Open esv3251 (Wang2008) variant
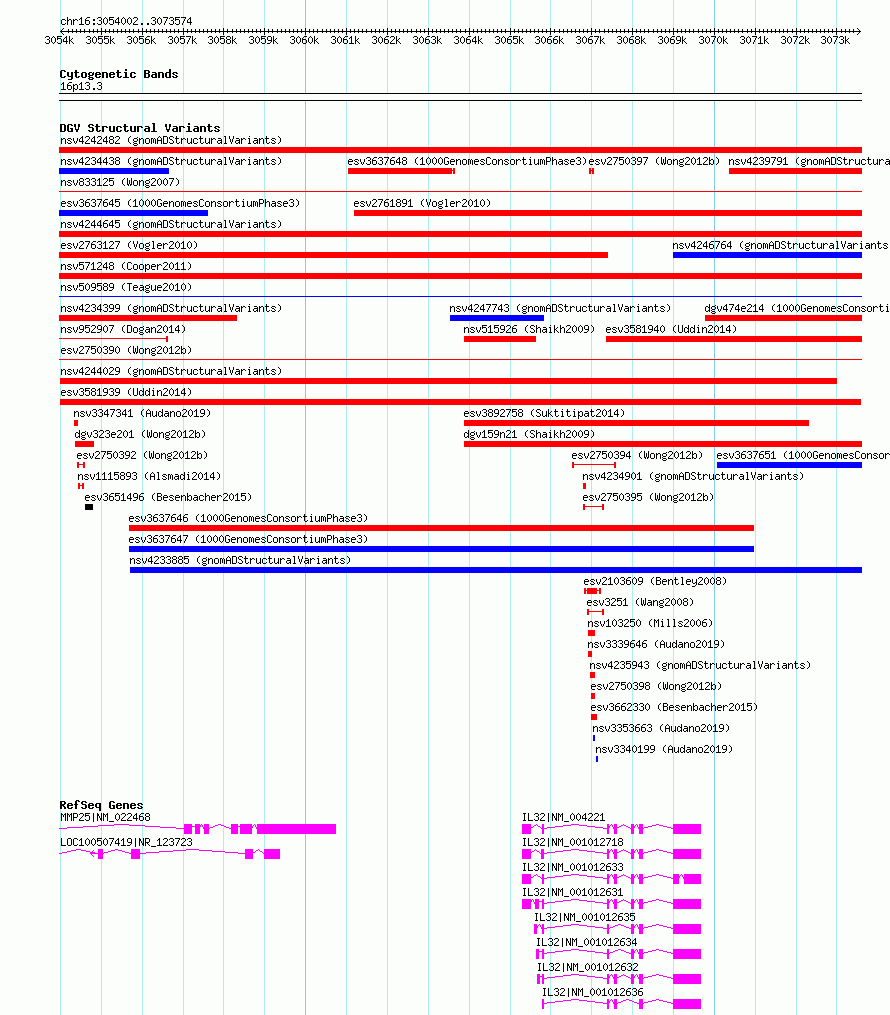890x1015 pixels. [x=640, y=603]
